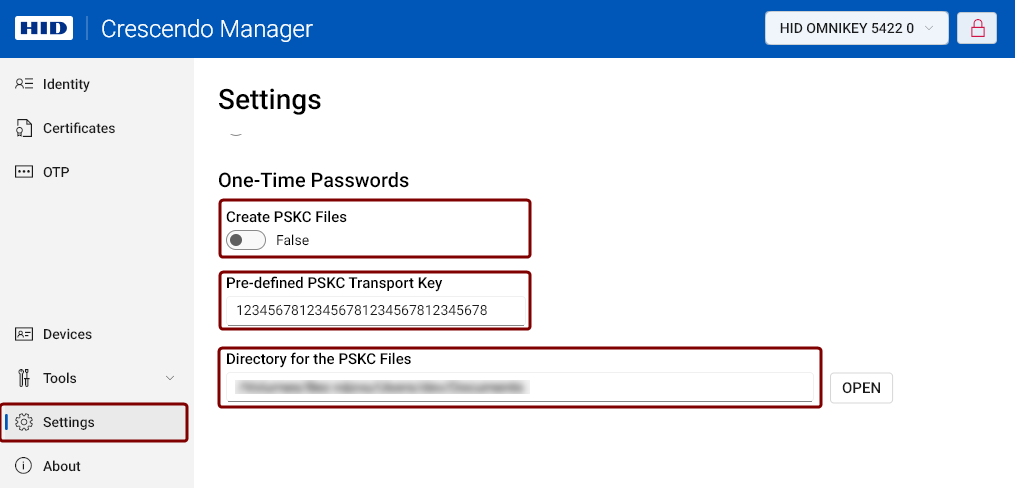Screen dimensions: 1015x488
Task: Expand the Tools menu chevron
Action: pyautogui.click(x=170, y=378)
